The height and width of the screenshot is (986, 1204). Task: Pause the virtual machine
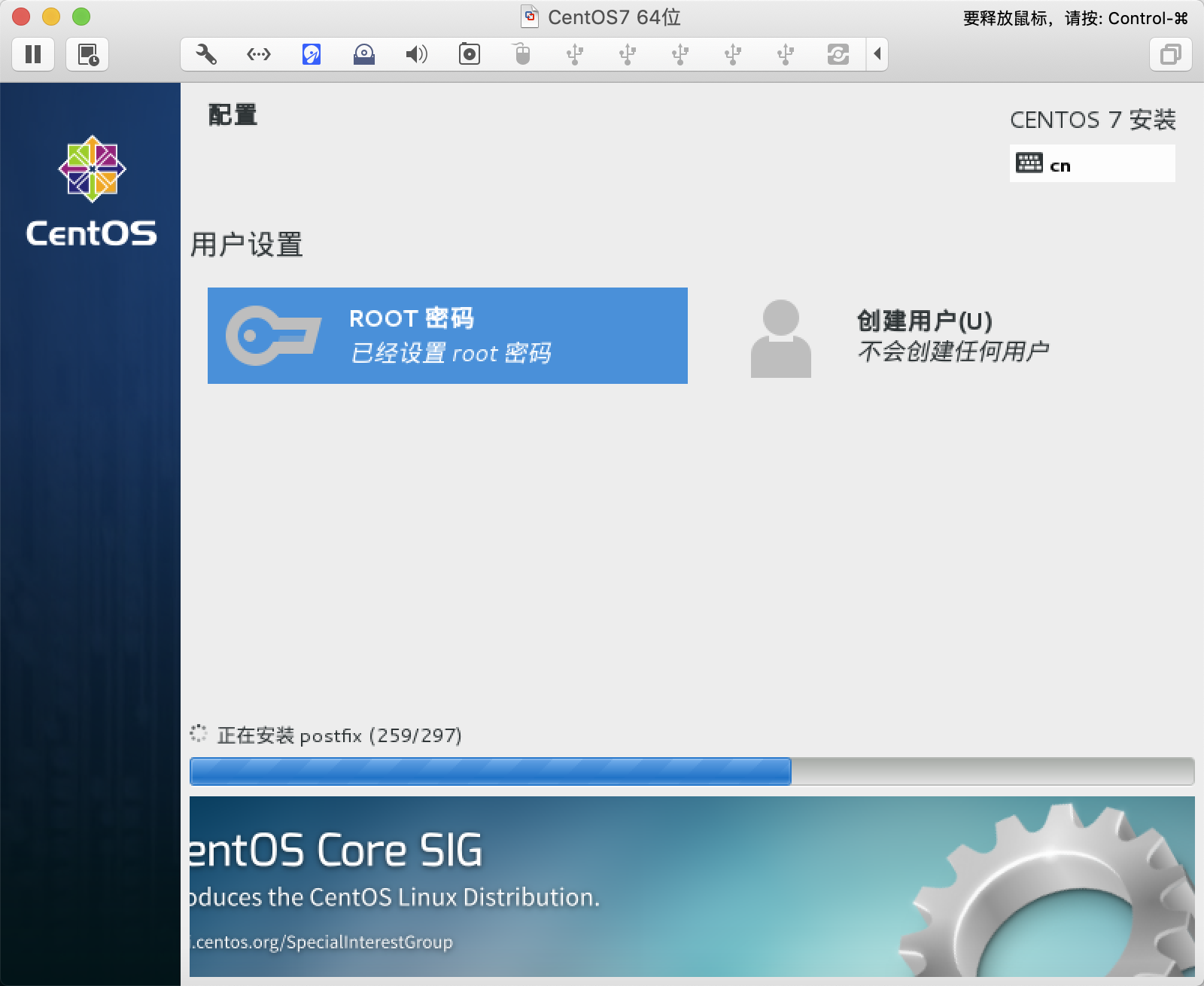point(33,54)
